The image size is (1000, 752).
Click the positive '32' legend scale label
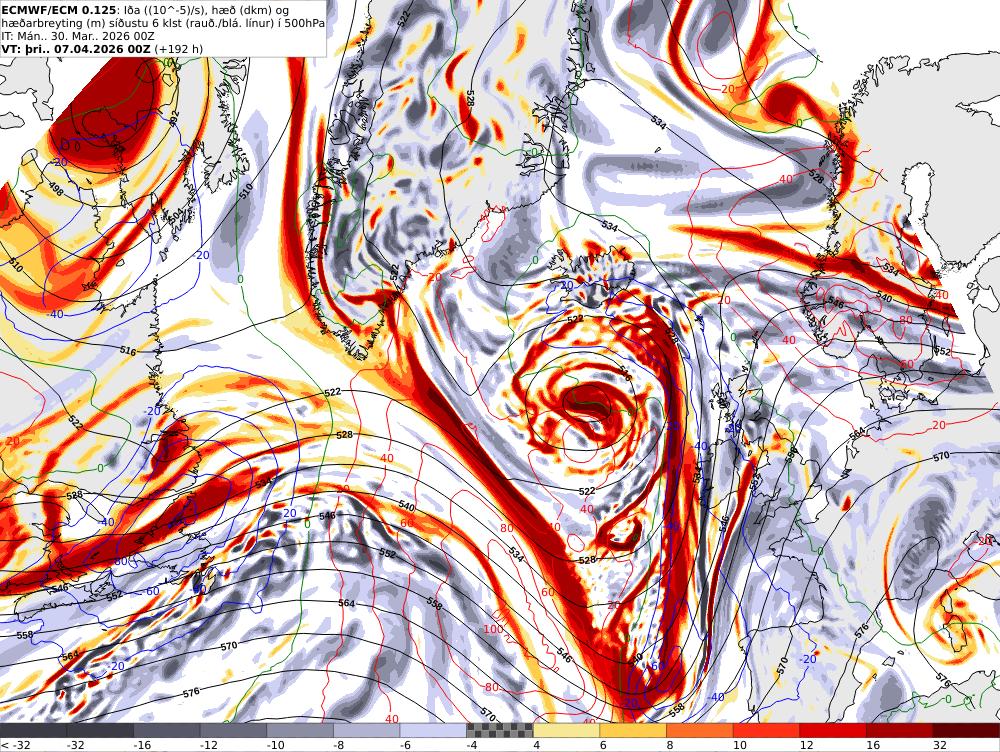pos(939,745)
